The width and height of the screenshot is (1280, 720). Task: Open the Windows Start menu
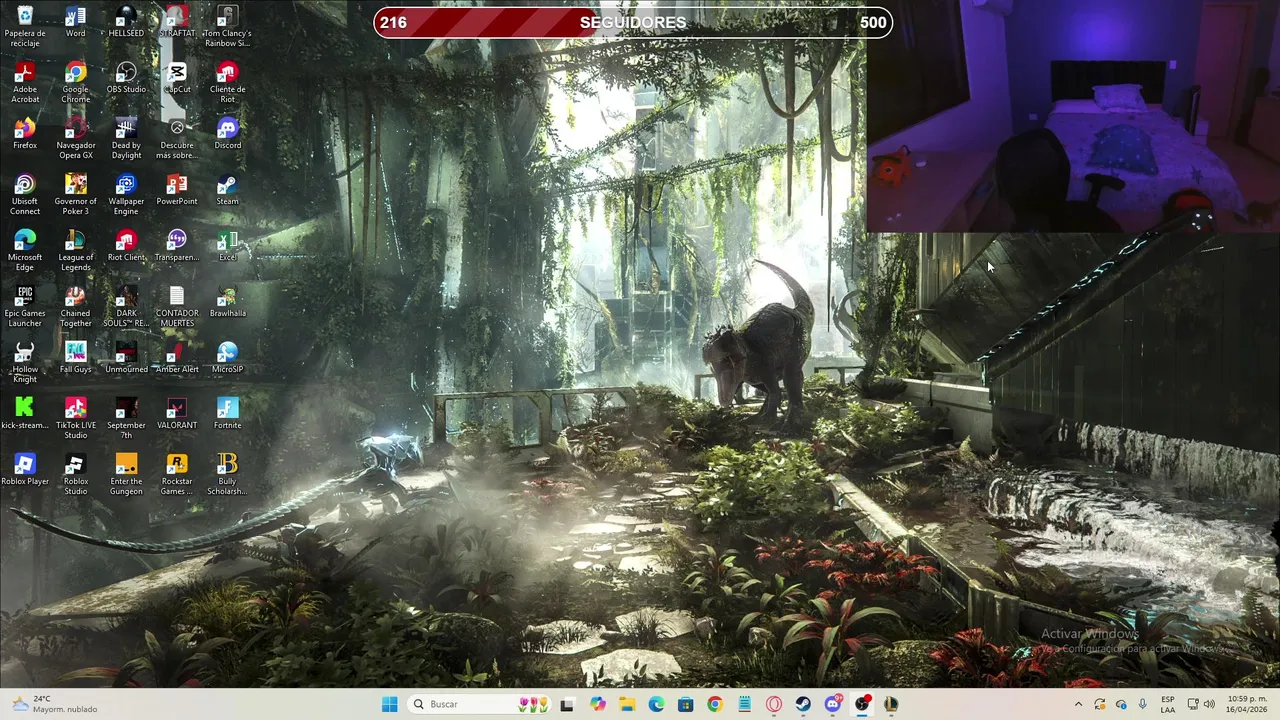pos(389,704)
